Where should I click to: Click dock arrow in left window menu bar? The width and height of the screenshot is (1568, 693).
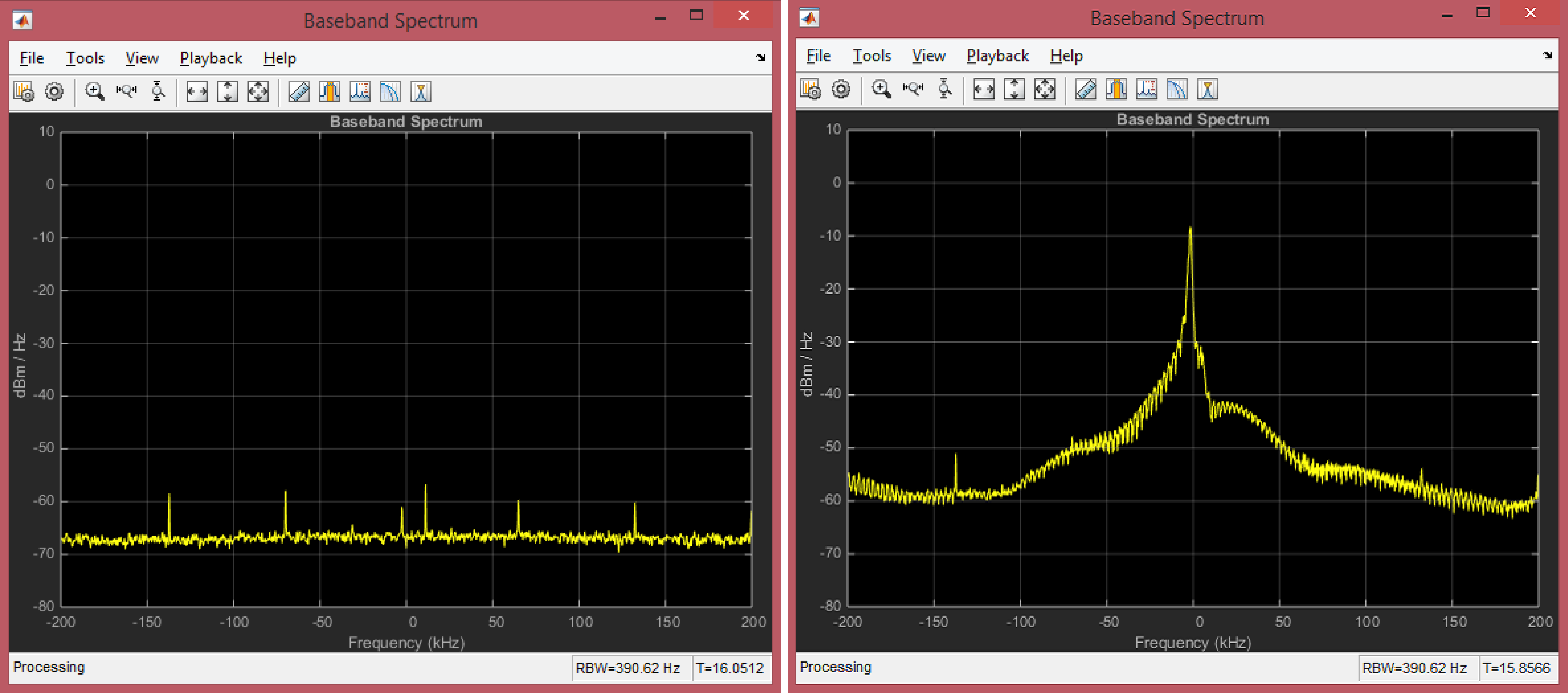(760, 58)
